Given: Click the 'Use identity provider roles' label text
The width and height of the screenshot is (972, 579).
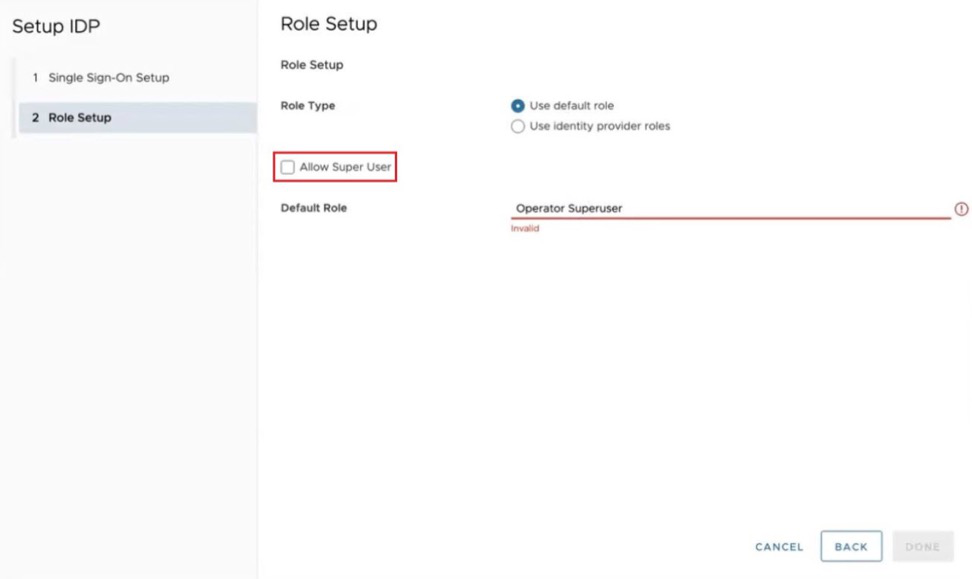Looking at the screenshot, I should click(x=599, y=127).
